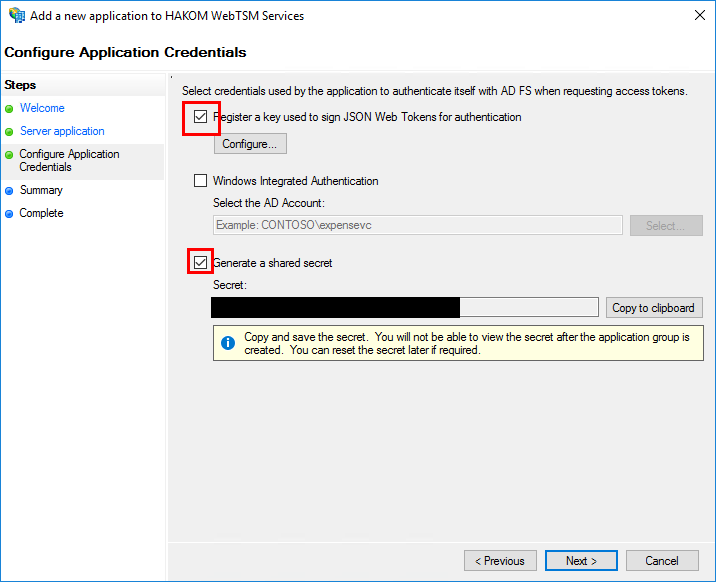The height and width of the screenshot is (582, 716).
Task: Copy the secret to clipboard
Action: click(x=653, y=308)
